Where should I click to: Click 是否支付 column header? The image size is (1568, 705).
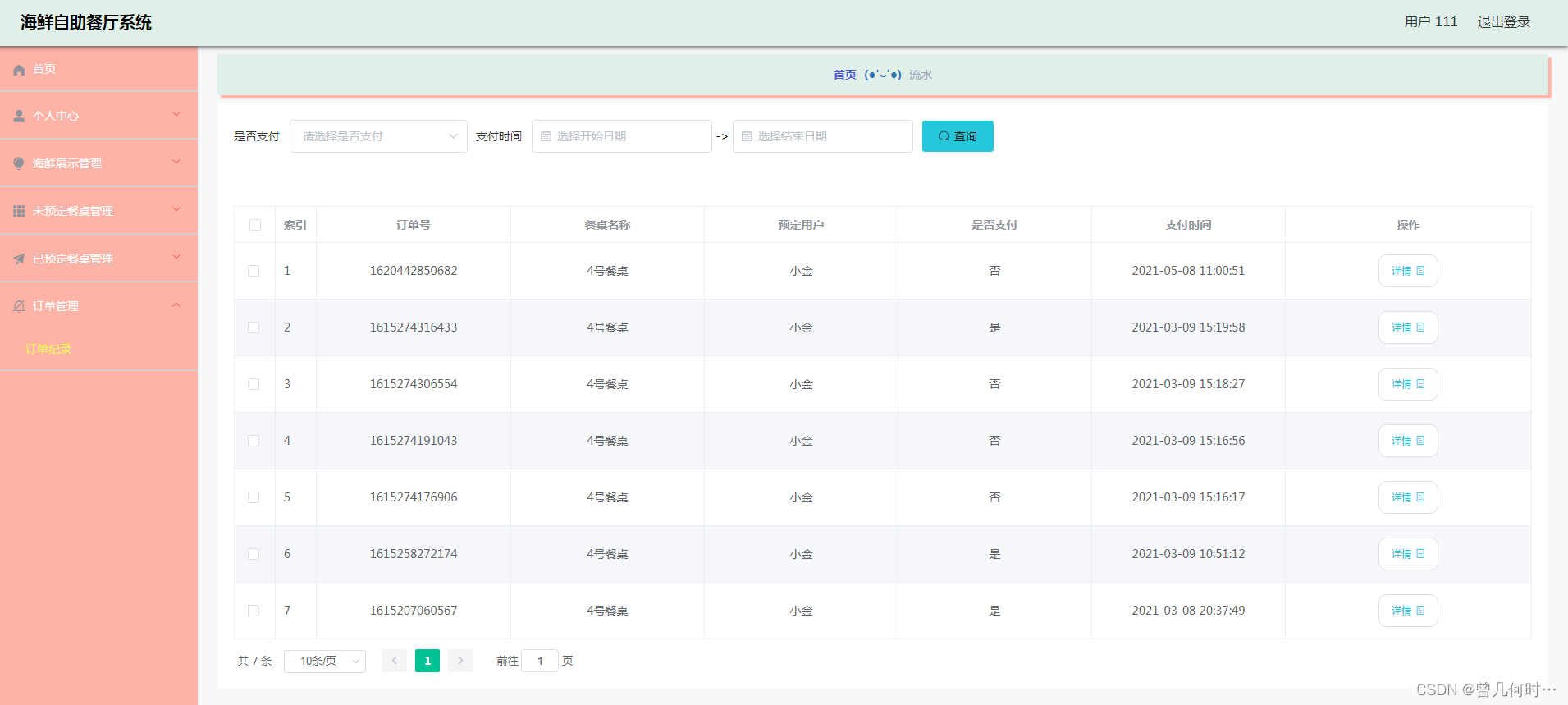click(x=994, y=225)
